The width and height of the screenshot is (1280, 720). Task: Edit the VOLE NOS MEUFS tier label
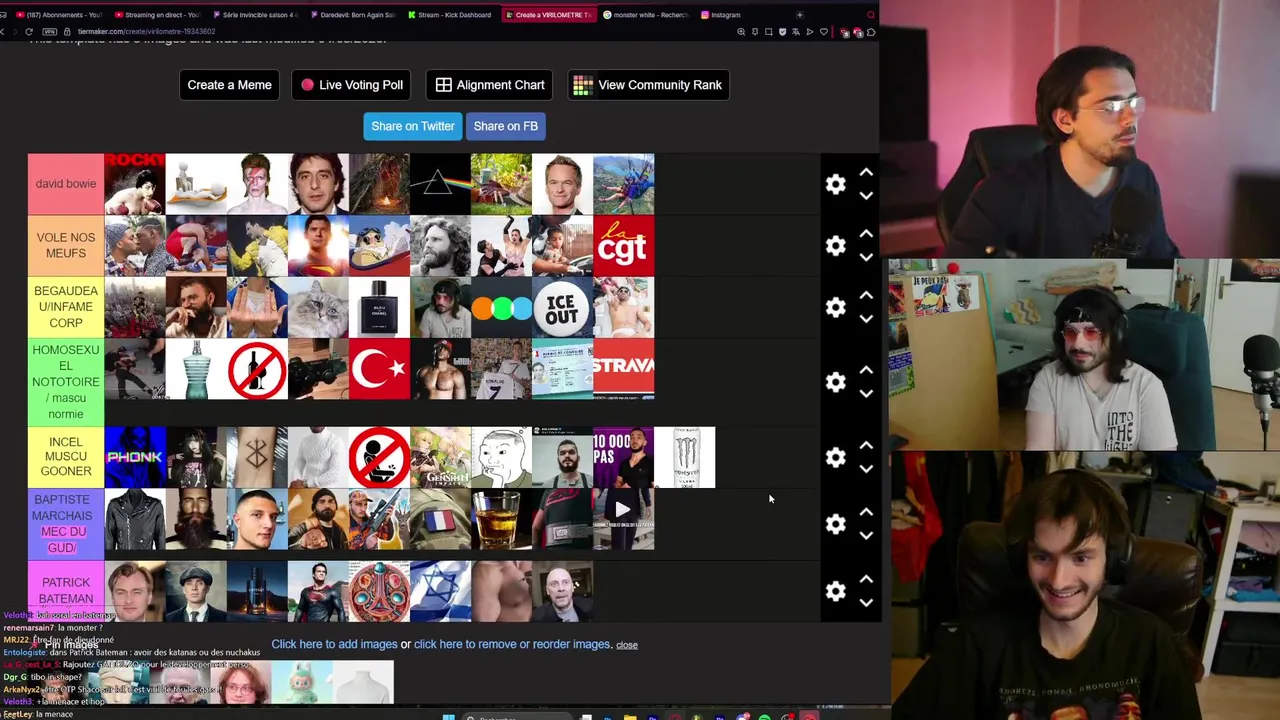pyautogui.click(x=66, y=246)
